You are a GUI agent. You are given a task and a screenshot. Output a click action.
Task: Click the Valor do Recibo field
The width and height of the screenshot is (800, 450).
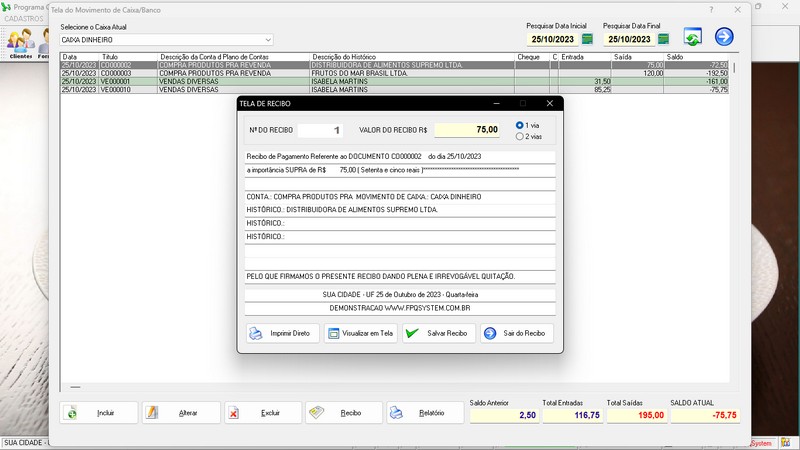coord(467,130)
